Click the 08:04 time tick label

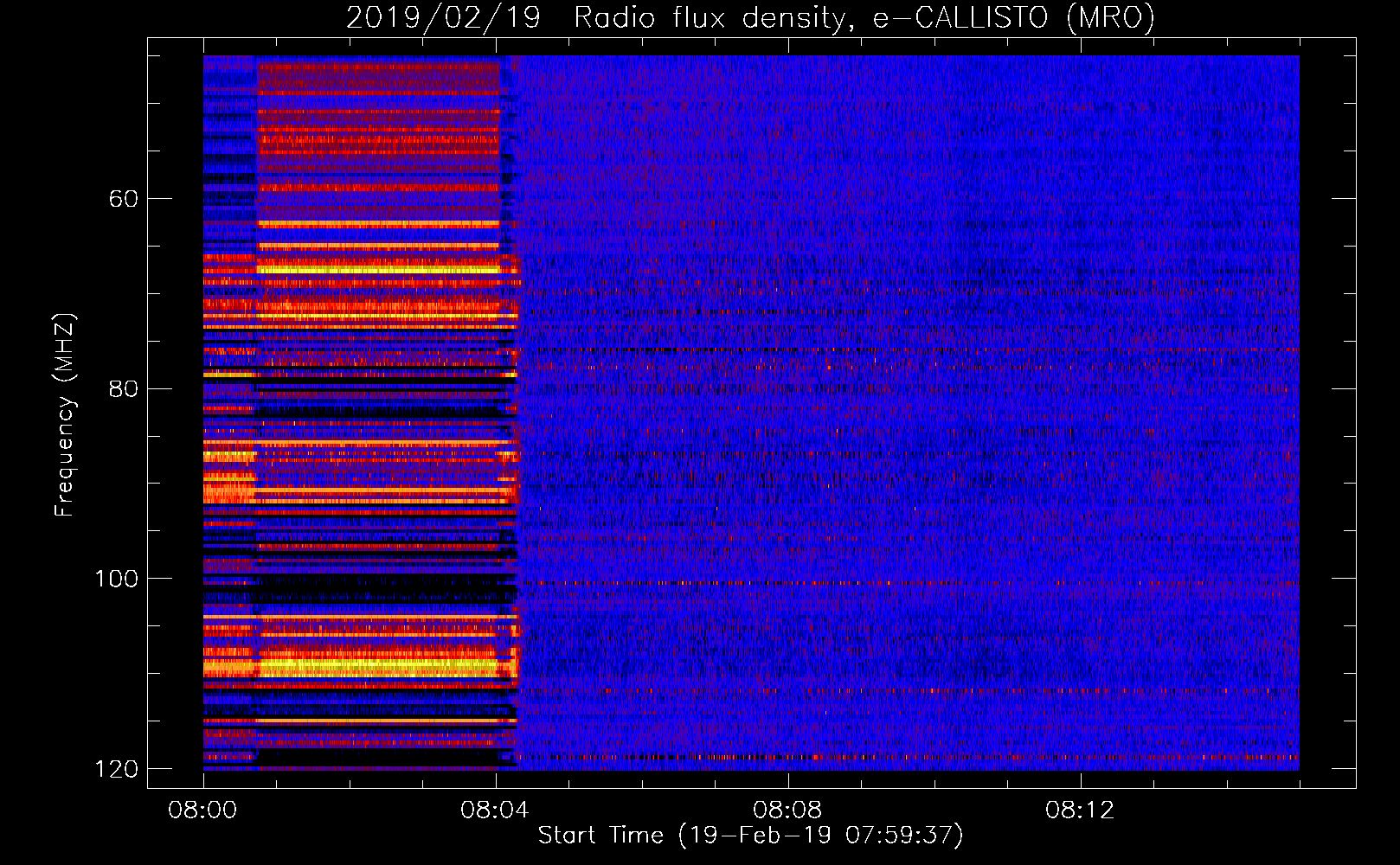click(495, 811)
